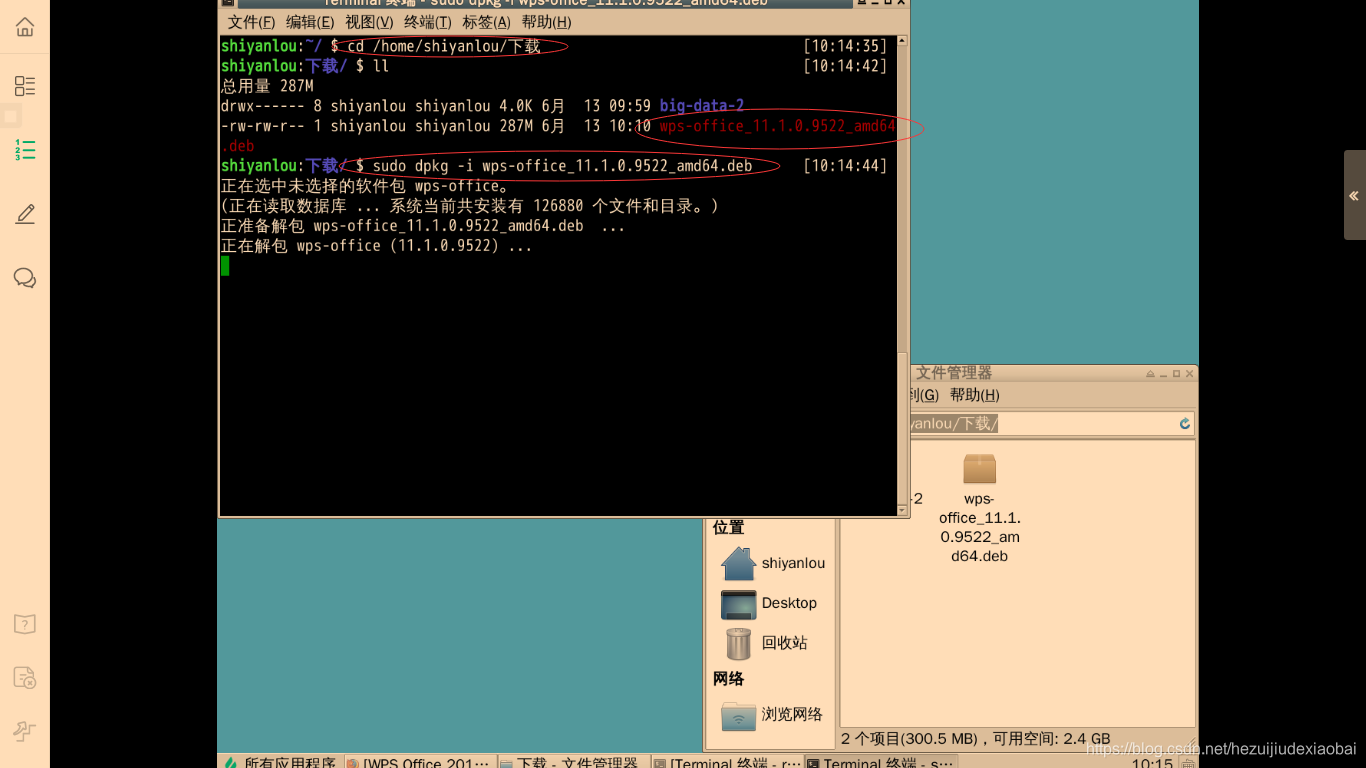Open terminal 标签(A) menu
The height and width of the screenshot is (768, 1366).
point(486,22)
